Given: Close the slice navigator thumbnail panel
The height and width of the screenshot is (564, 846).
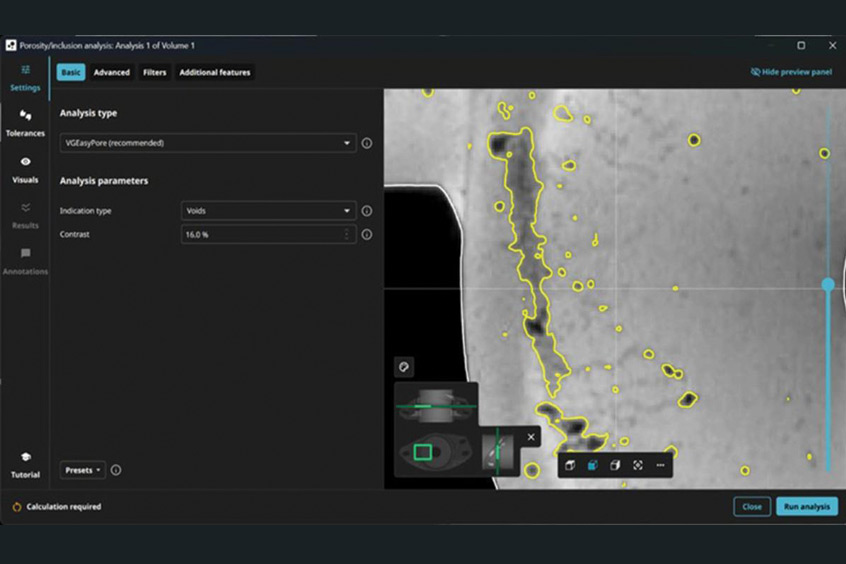Looking at the screenshot, I should (x=531, y=437).
